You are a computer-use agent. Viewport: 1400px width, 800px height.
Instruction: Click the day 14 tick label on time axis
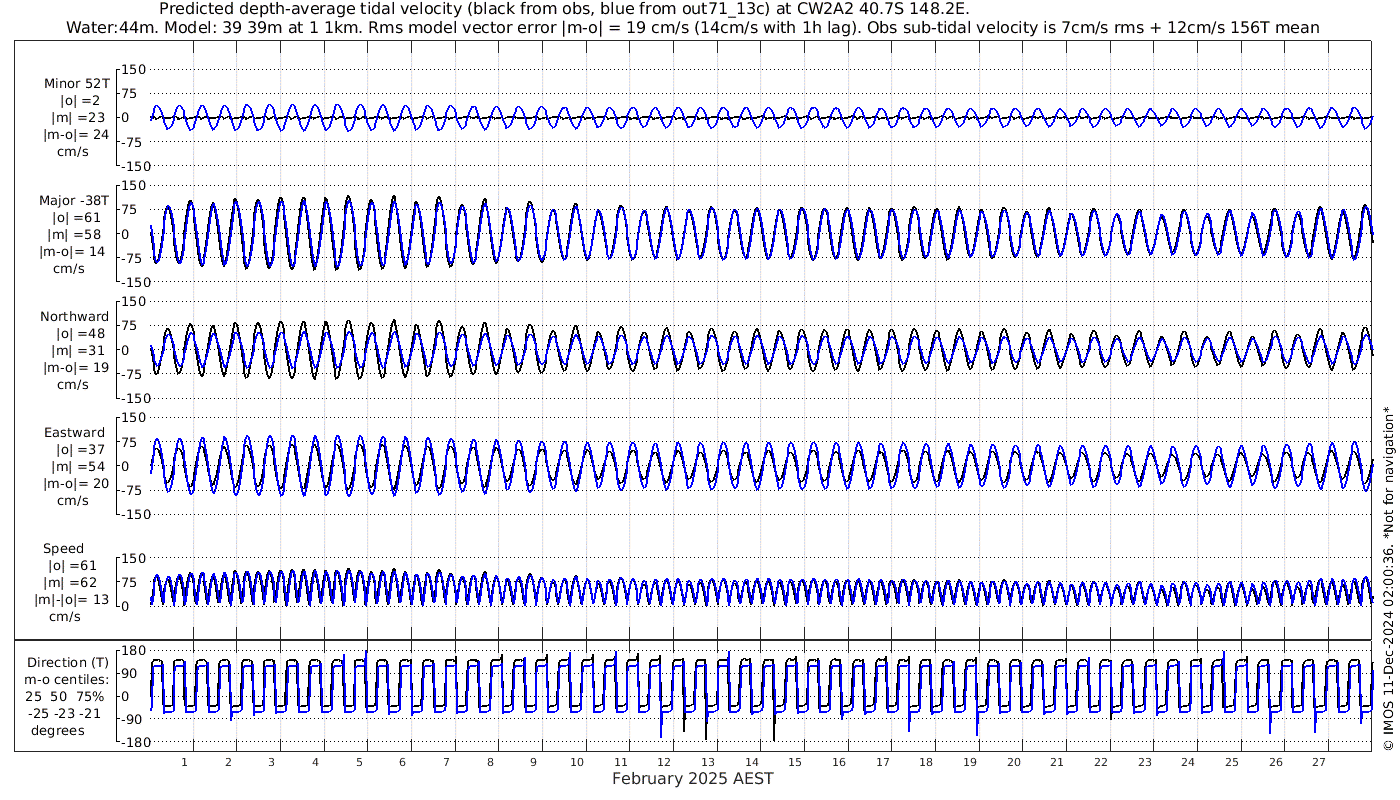[x=752, y=762]
